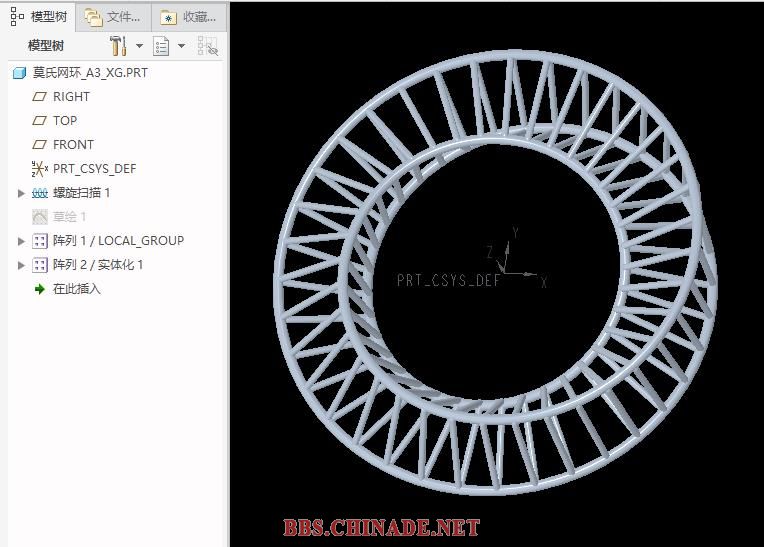This screenshot has height=547, width=764.
Task: Open dropdown arrow next to hammer settings icon
Action: click(139, 46)
